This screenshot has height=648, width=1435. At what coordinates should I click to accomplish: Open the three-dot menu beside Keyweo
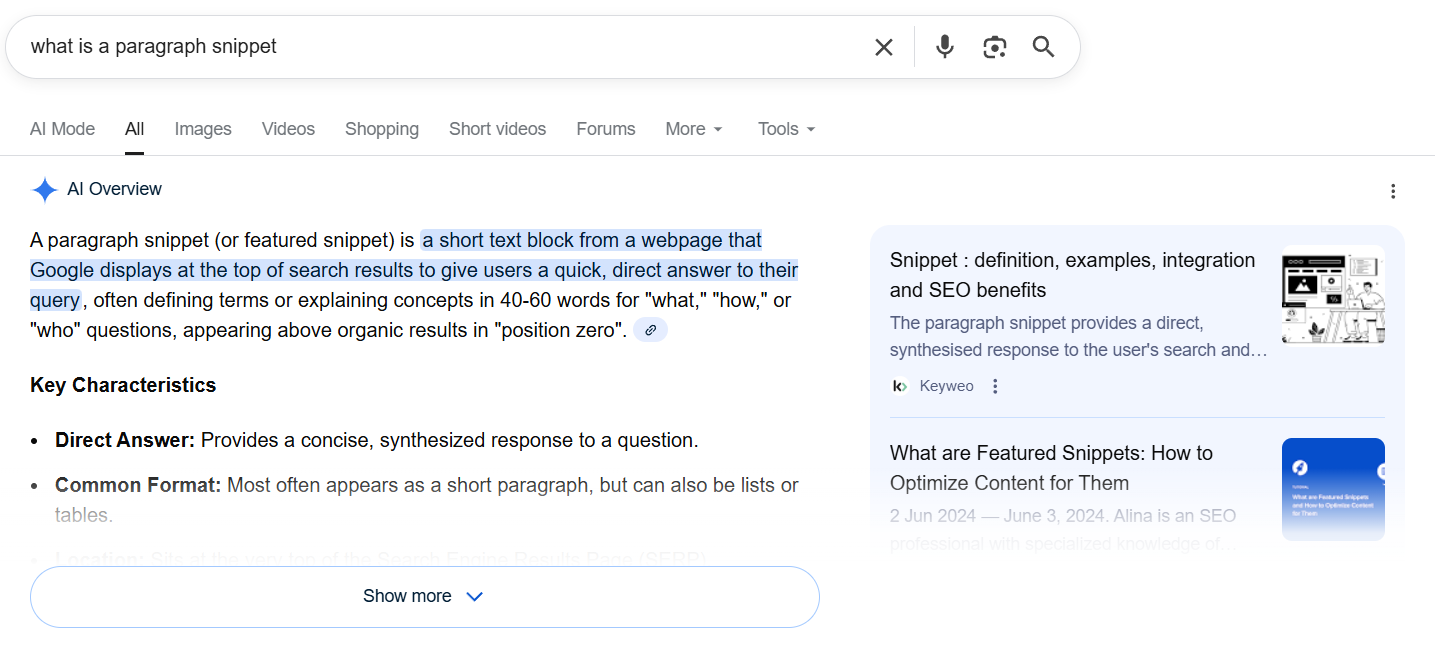[994, 385]
